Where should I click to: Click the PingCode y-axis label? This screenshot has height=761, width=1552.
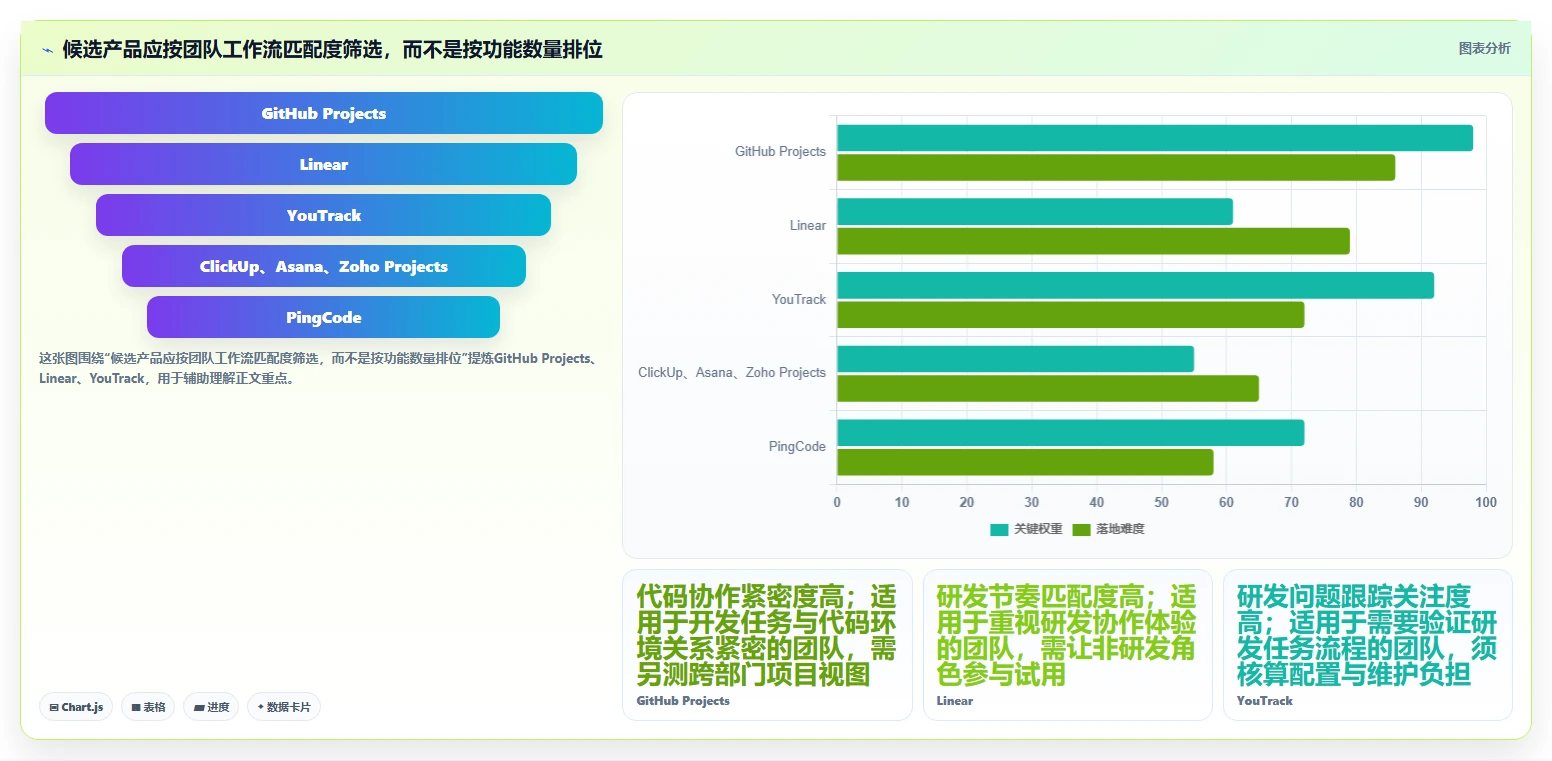797,447
